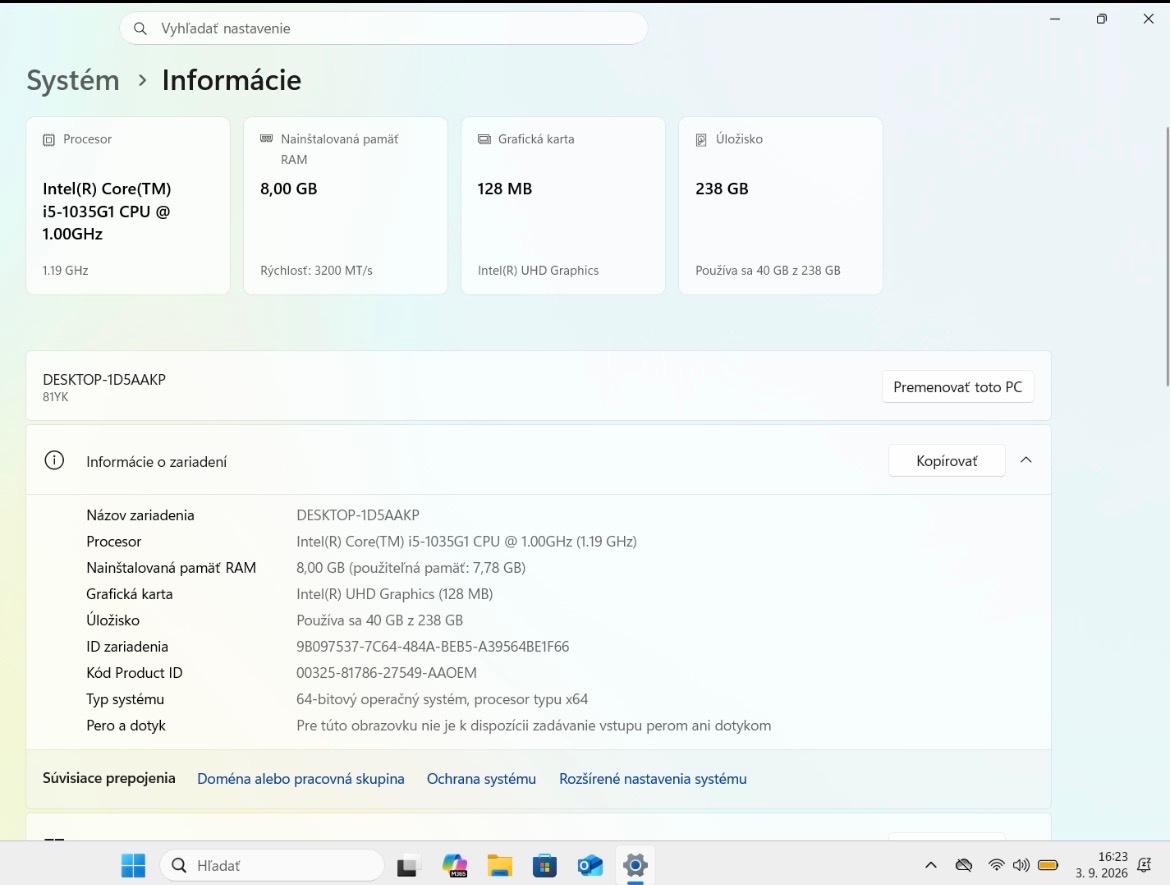Click the Kopírovať button
This screenshot has width=1170, height=885.
click(947, 461)
